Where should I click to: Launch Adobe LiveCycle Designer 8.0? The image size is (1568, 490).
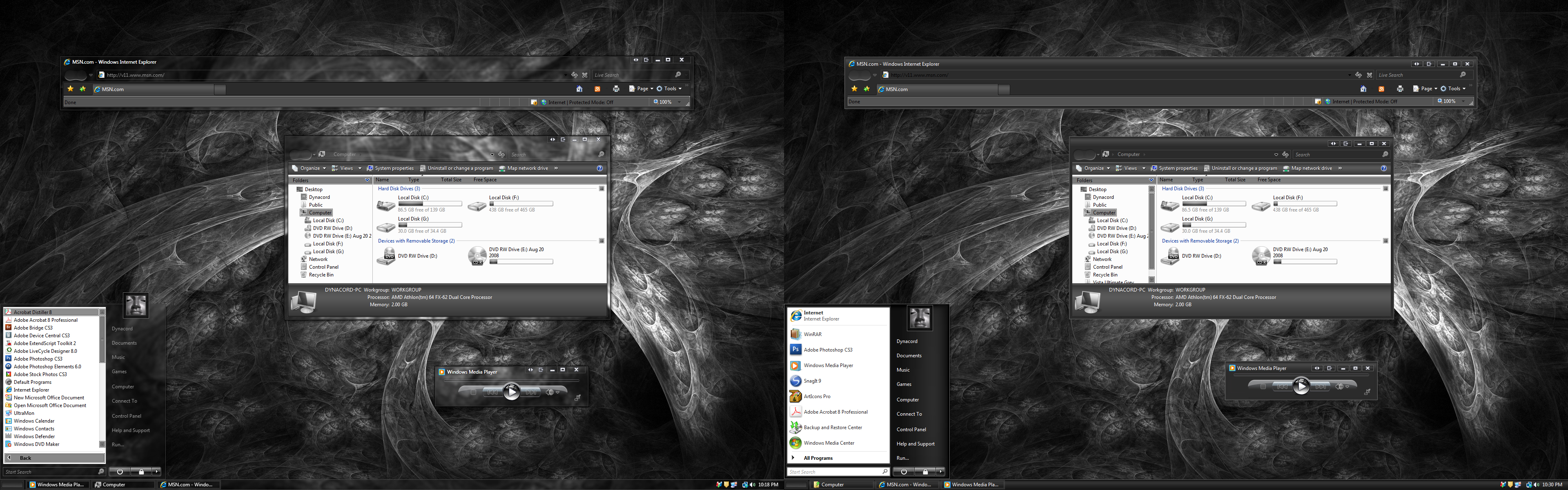point(45,351)
